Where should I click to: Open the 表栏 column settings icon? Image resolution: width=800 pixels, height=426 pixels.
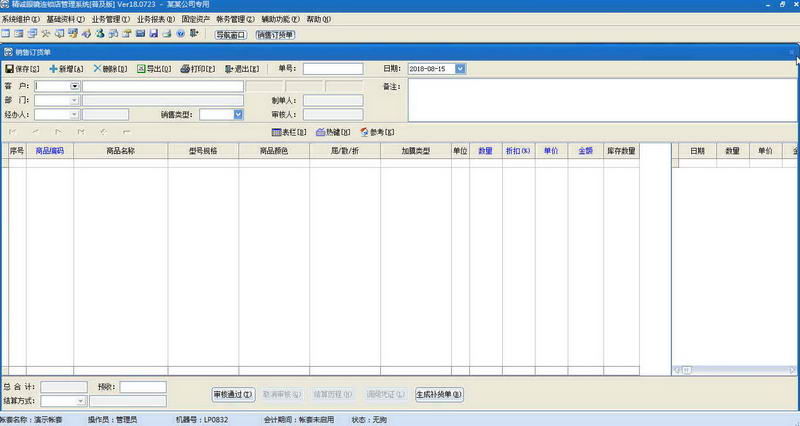[x=277, y=131]
